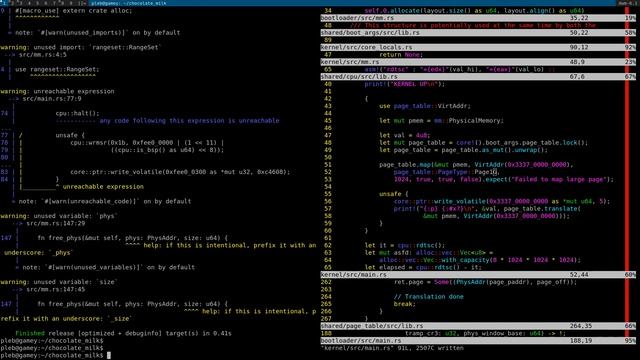Viewport: 640px width, 360px height.
Task: Click the 'cpu::wrmsr(0x1b, 0xfee0_0000' line
Action: coord(147,143)
